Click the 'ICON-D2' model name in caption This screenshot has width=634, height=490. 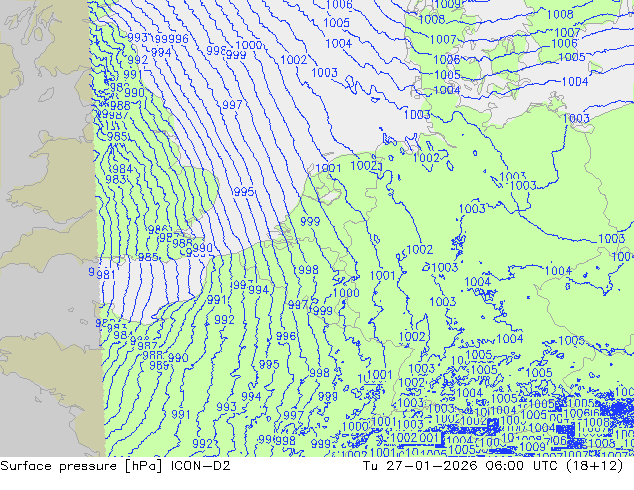pyautogui.click(x=201, y=466)
